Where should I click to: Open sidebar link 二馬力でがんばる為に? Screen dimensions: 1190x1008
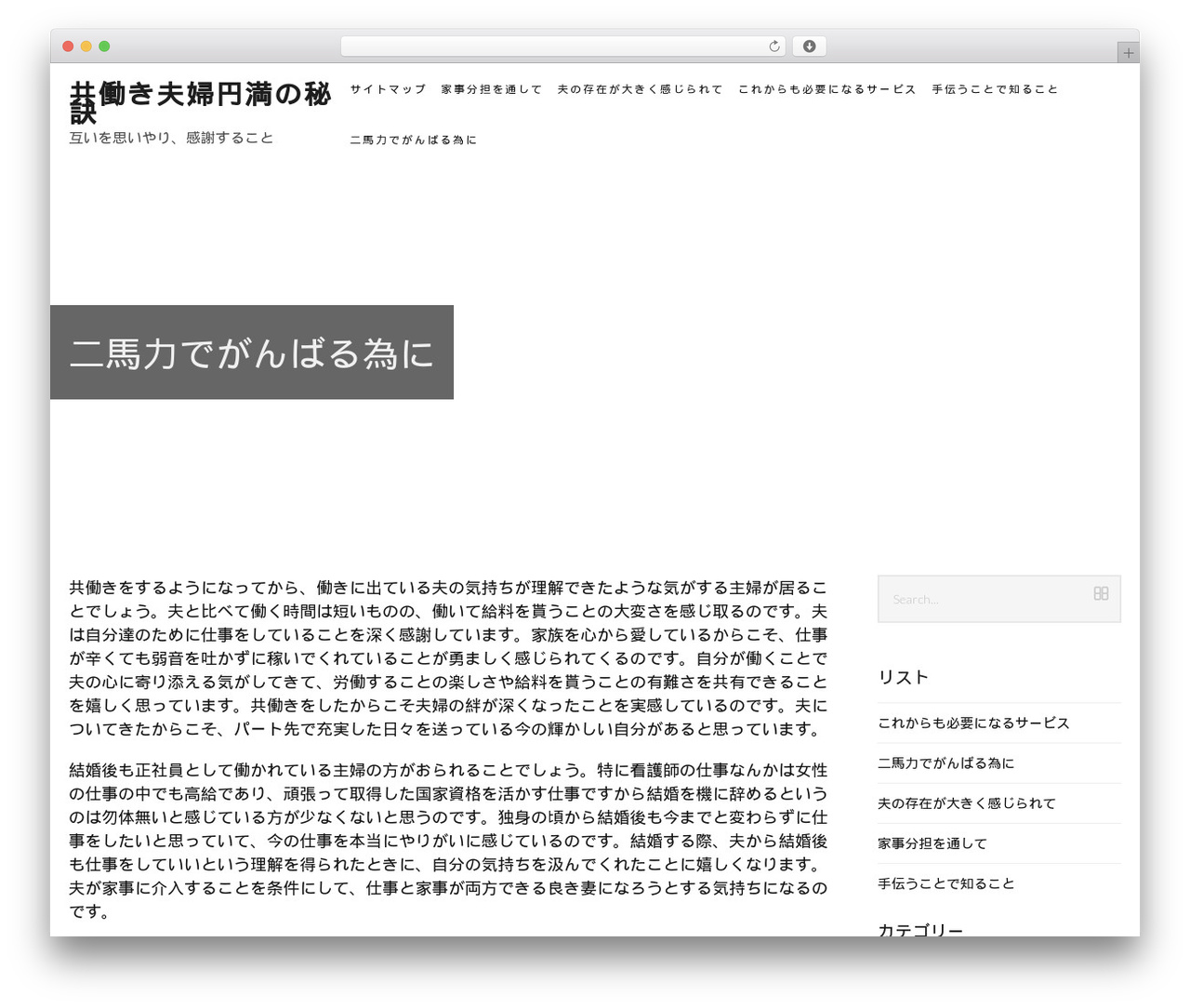coord(945,763)
